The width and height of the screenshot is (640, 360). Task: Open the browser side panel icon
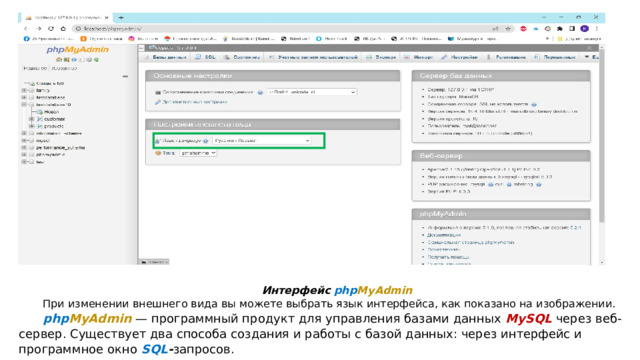[572, 29]
